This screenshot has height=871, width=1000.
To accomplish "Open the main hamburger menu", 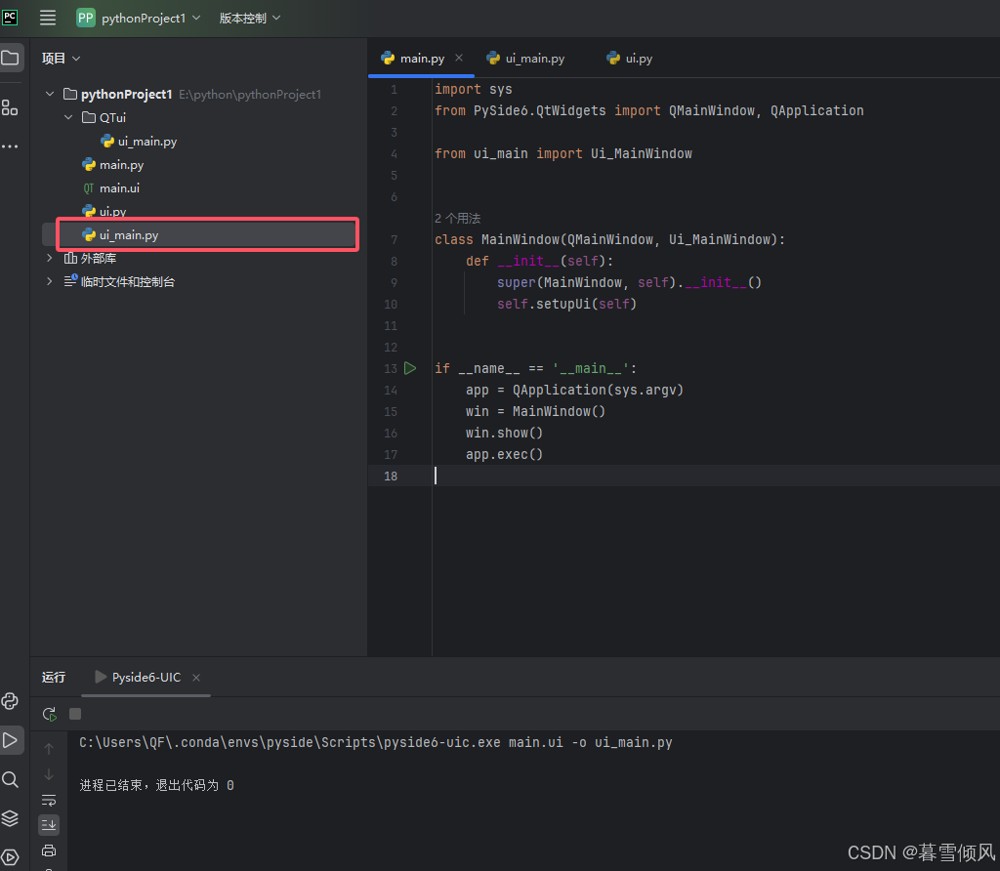I will [x=48, y=18].
